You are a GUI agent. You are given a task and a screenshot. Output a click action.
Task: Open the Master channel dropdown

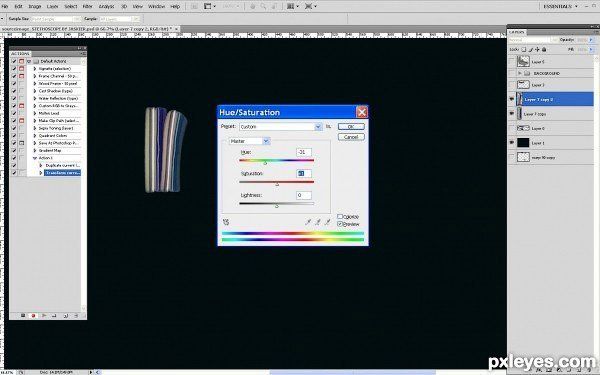click(x=249, y=141)
